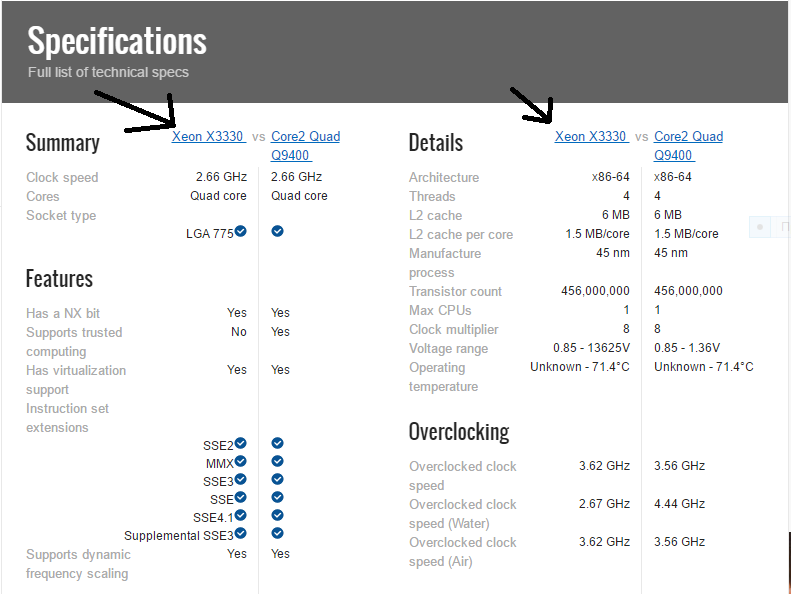Viewport: 791px width, 594px height.
Task: Click 'Instruction set extensions' label
Action: tap(68, 418)
